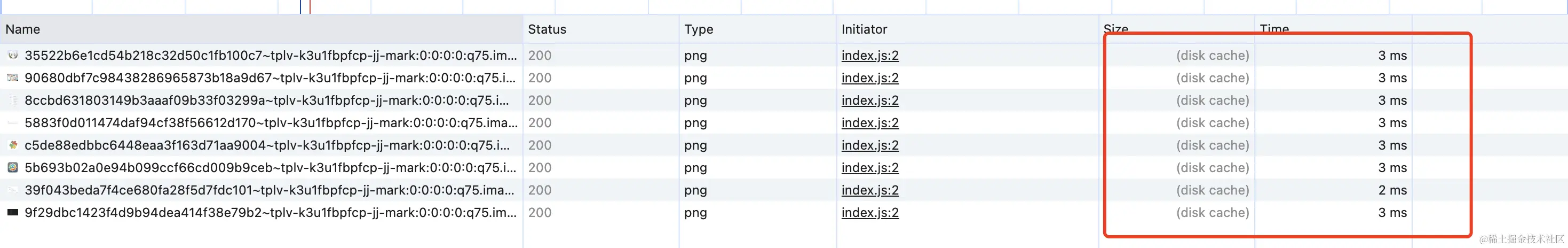Open index.js:2 initiator link for 5883f0d01147 request
This screenshot has width=1568, height=248.
870,123
